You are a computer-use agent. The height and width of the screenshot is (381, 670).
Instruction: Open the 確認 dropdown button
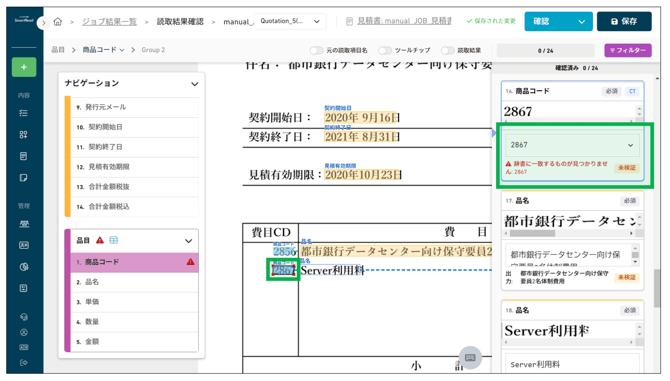[x=558, y=21]
